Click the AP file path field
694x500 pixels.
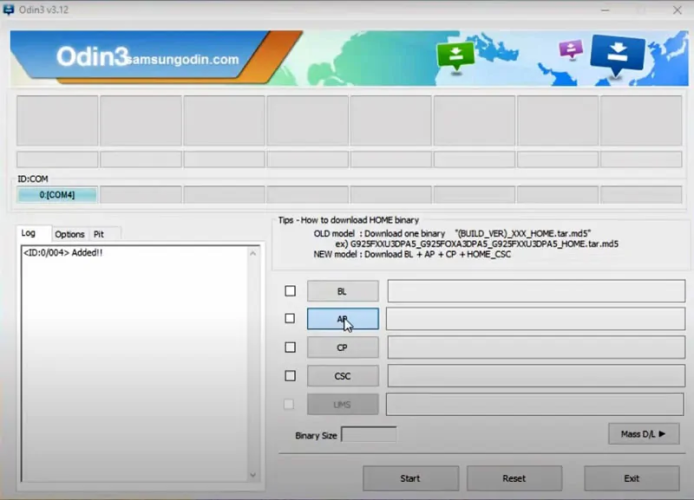click(536, 319)
